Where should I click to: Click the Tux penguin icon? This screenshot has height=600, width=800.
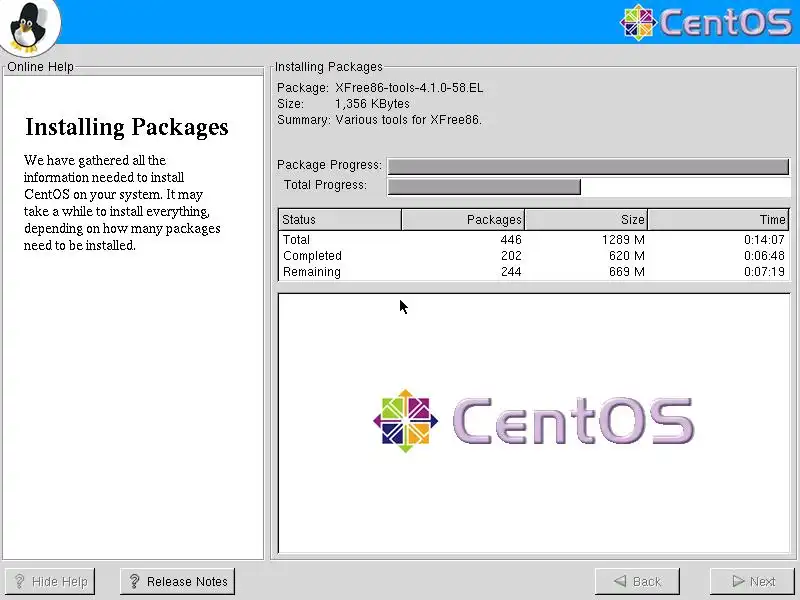[x=29, y=27]
